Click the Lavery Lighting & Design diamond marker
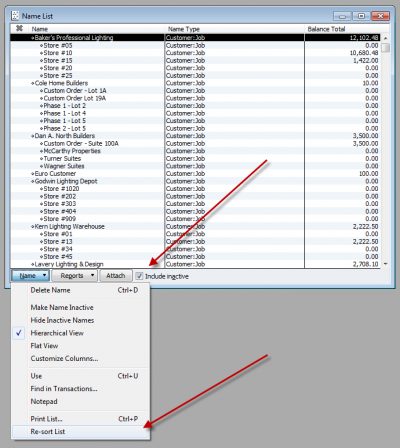Image resolution: width=400 pixels, height=448 pixels. [33, 264]
